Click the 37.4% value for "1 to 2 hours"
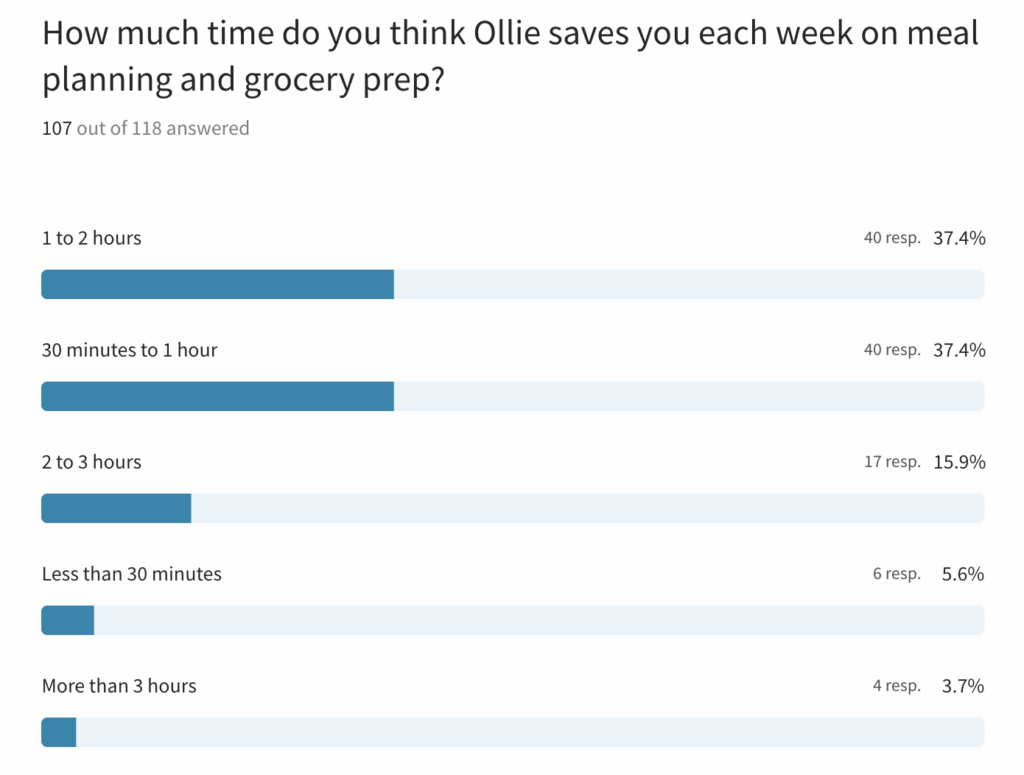 click(x=959, y=238)
